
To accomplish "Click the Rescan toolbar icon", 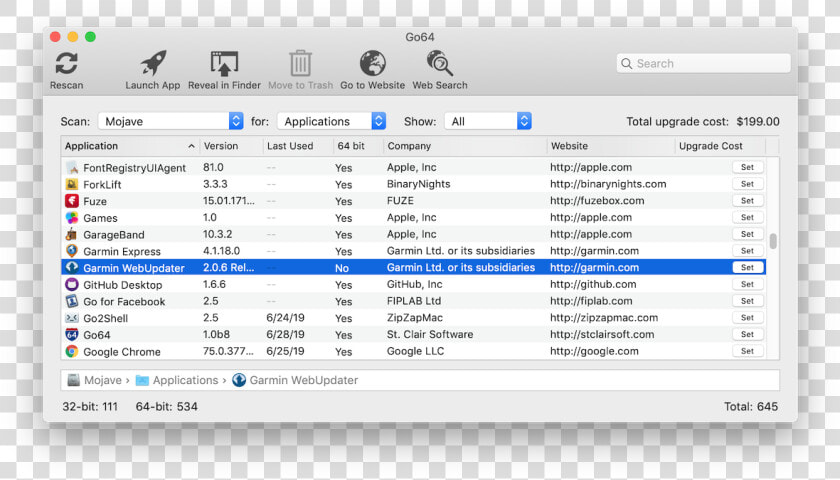I will coord(66,63).
